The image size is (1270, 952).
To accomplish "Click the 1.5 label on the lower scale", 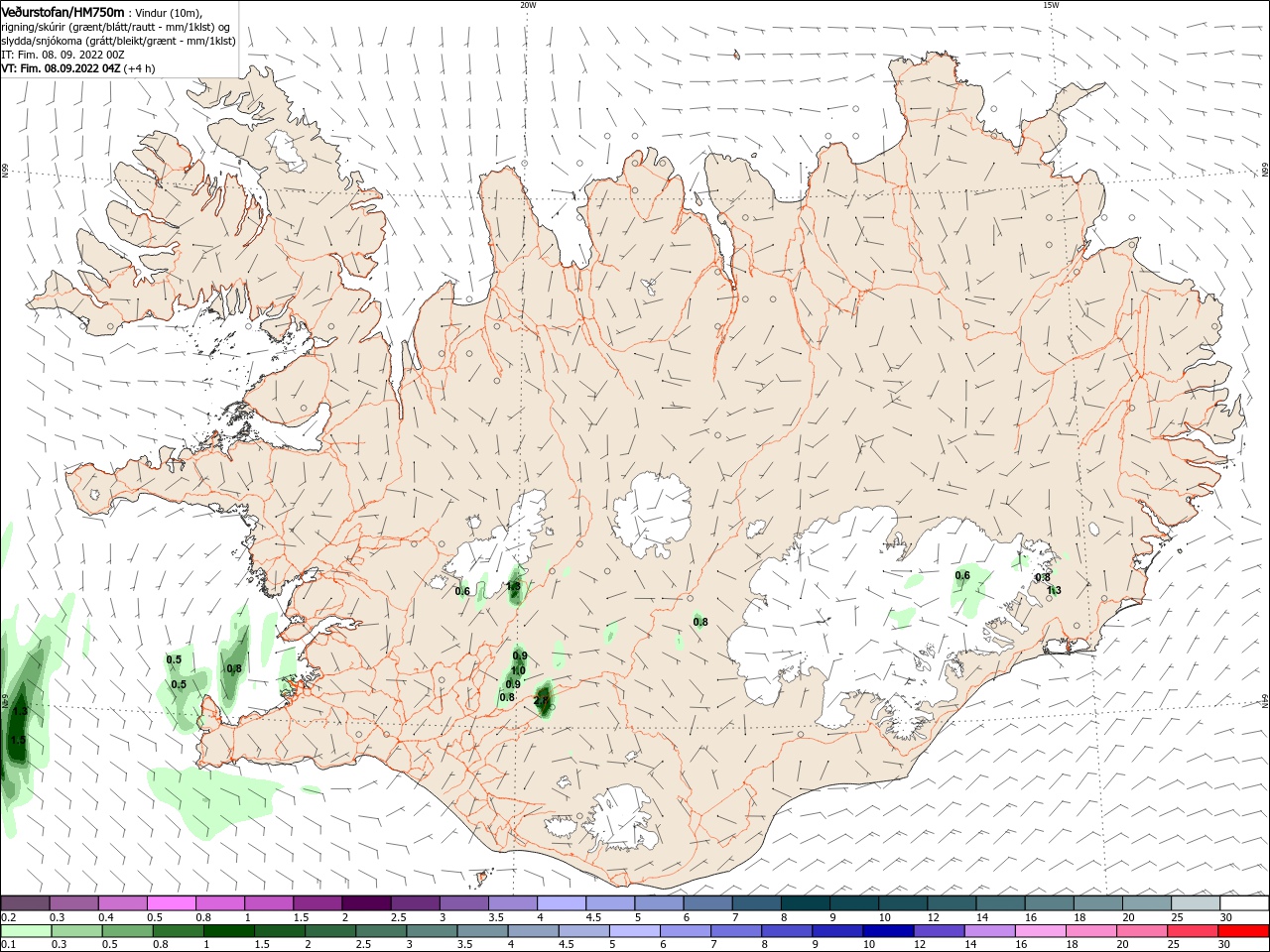I will 263,945.
